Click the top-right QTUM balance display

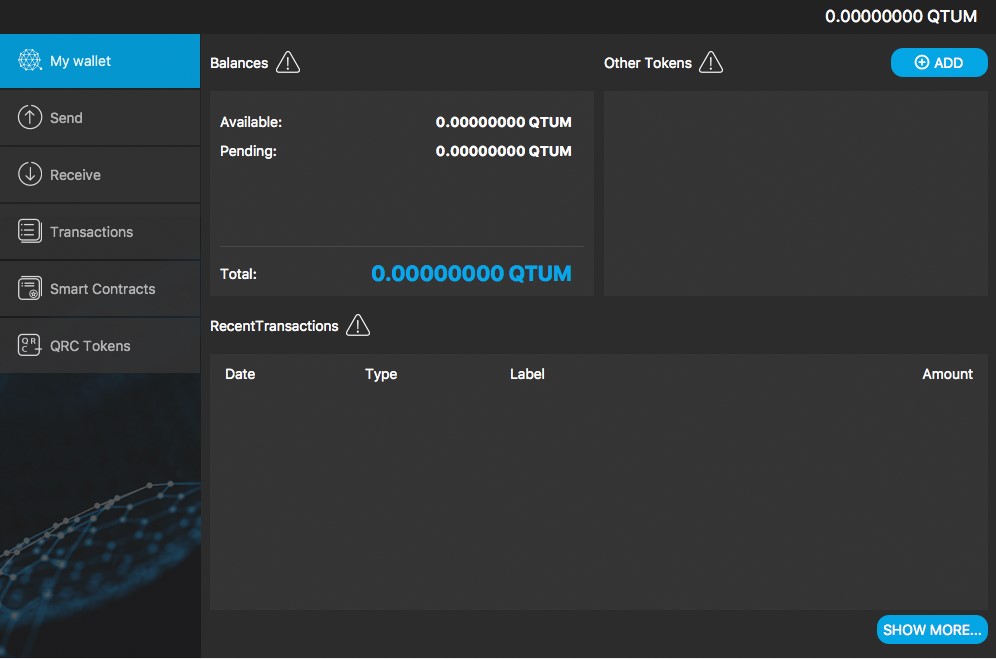[901, 17]
